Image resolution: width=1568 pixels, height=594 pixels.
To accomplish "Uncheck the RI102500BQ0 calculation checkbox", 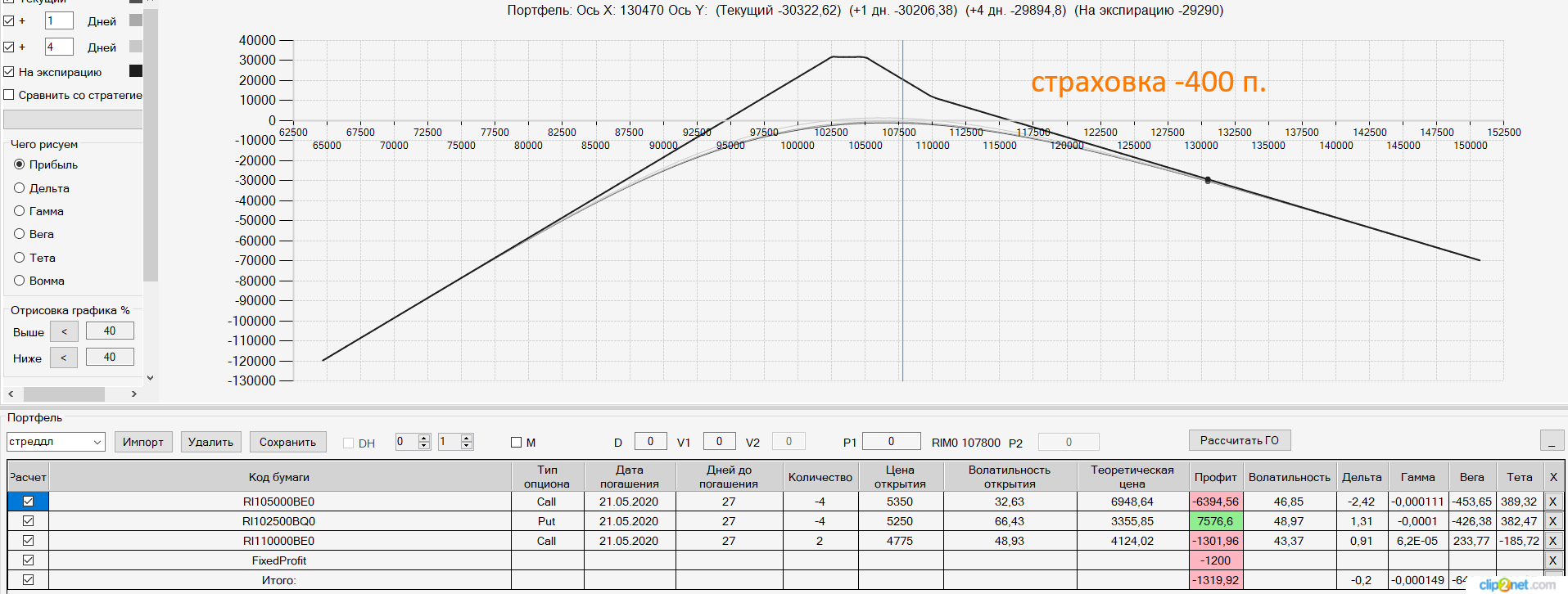I will point(29,521).
